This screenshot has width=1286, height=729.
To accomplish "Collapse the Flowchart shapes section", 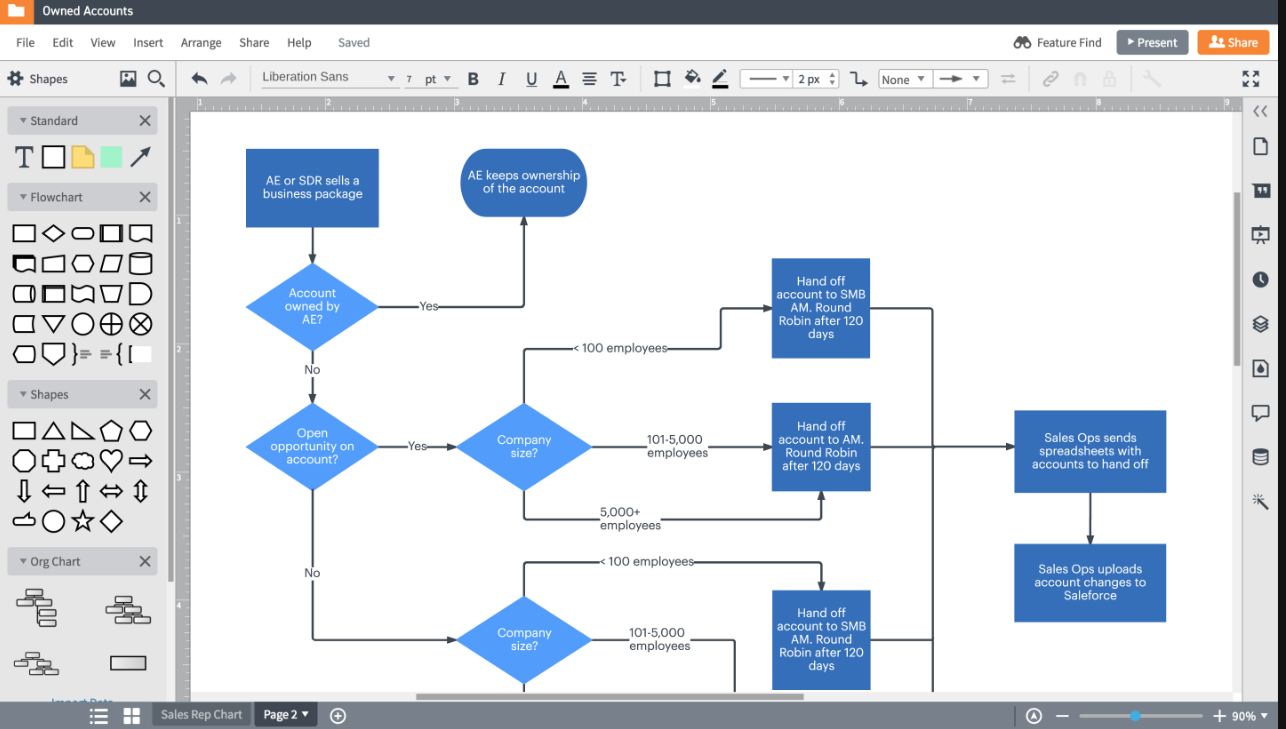I will 24,198.
